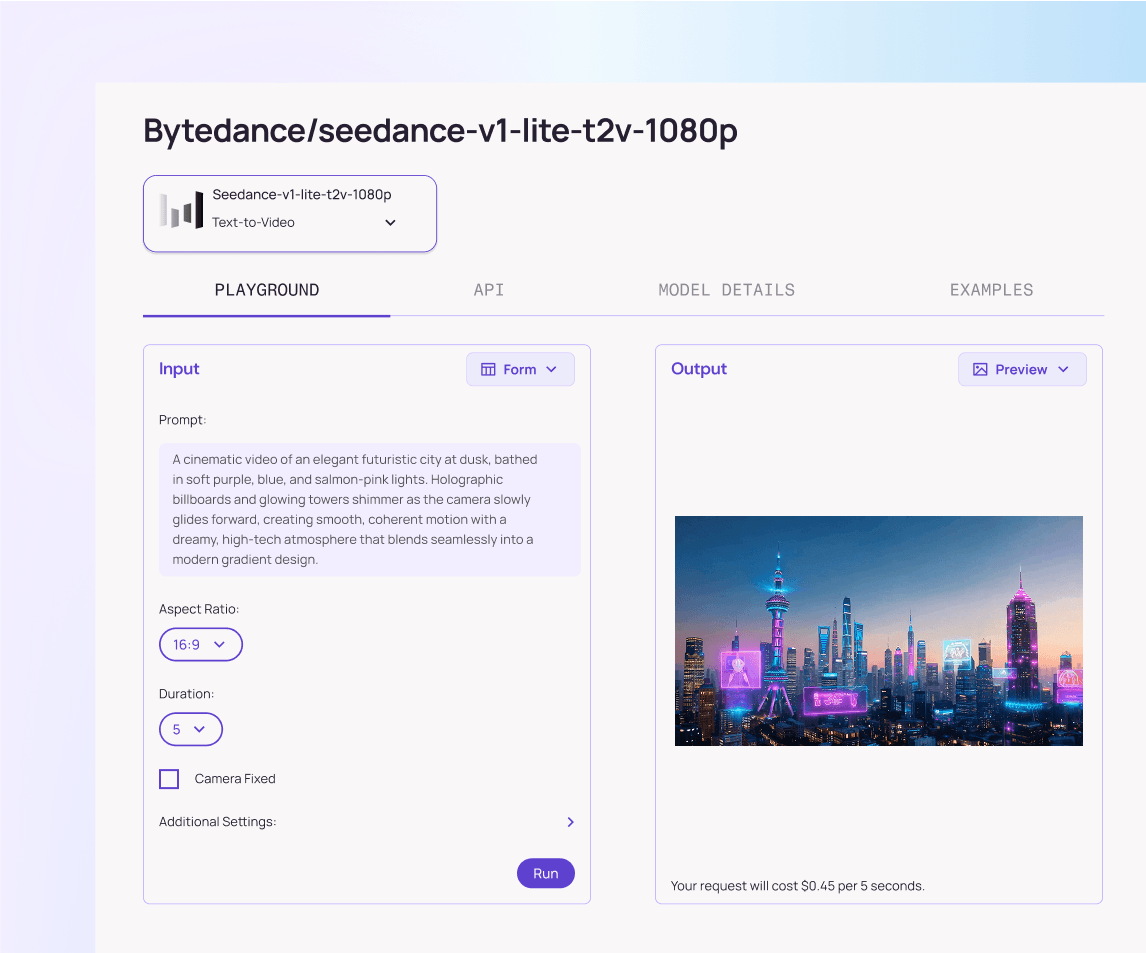Click inside the Prompt text field
This screenshot has width=1146, height=953.
tap(369, 509)
